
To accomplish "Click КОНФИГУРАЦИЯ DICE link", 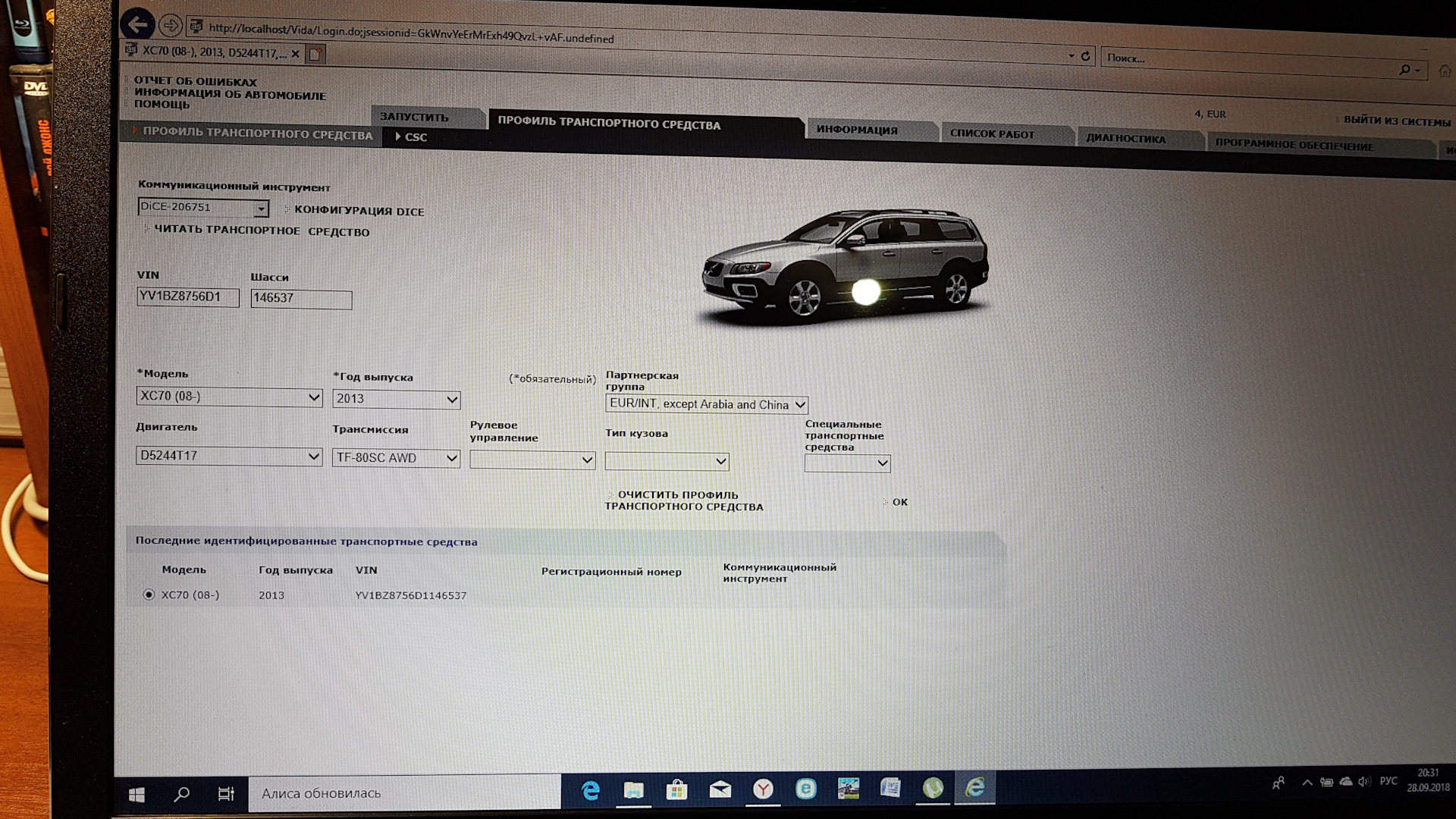I will point(359,211).
